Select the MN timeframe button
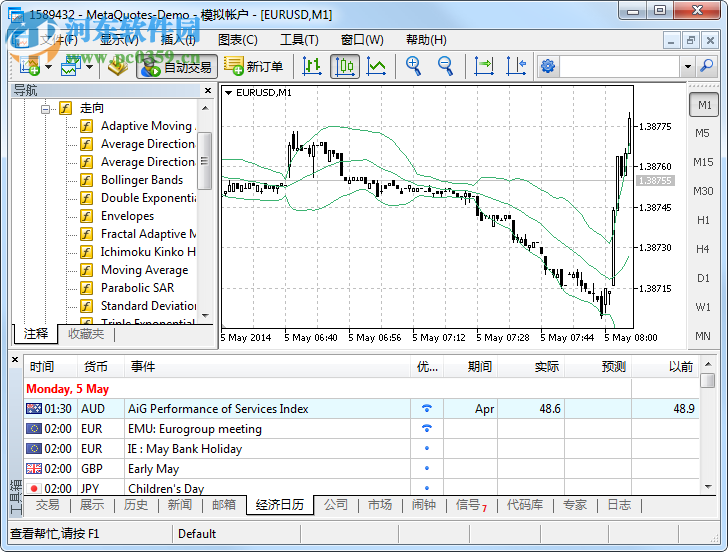This screenshot has height=552, width=728. (x=702, y=336)
